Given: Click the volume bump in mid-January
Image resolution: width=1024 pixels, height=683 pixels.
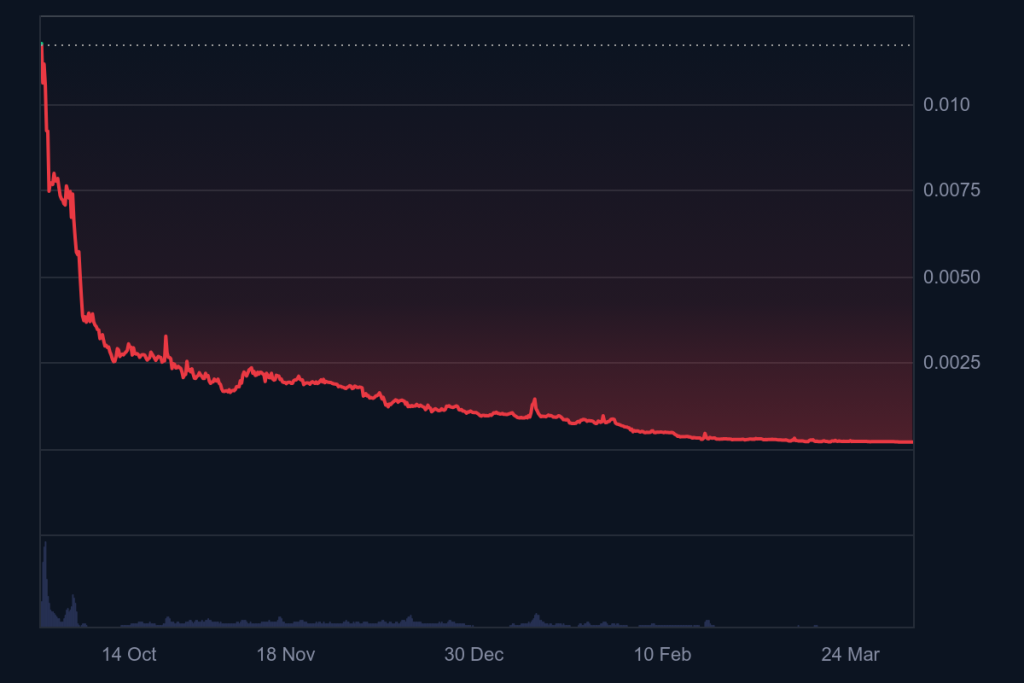Looking at the screenshot, I should coord(536,617).
